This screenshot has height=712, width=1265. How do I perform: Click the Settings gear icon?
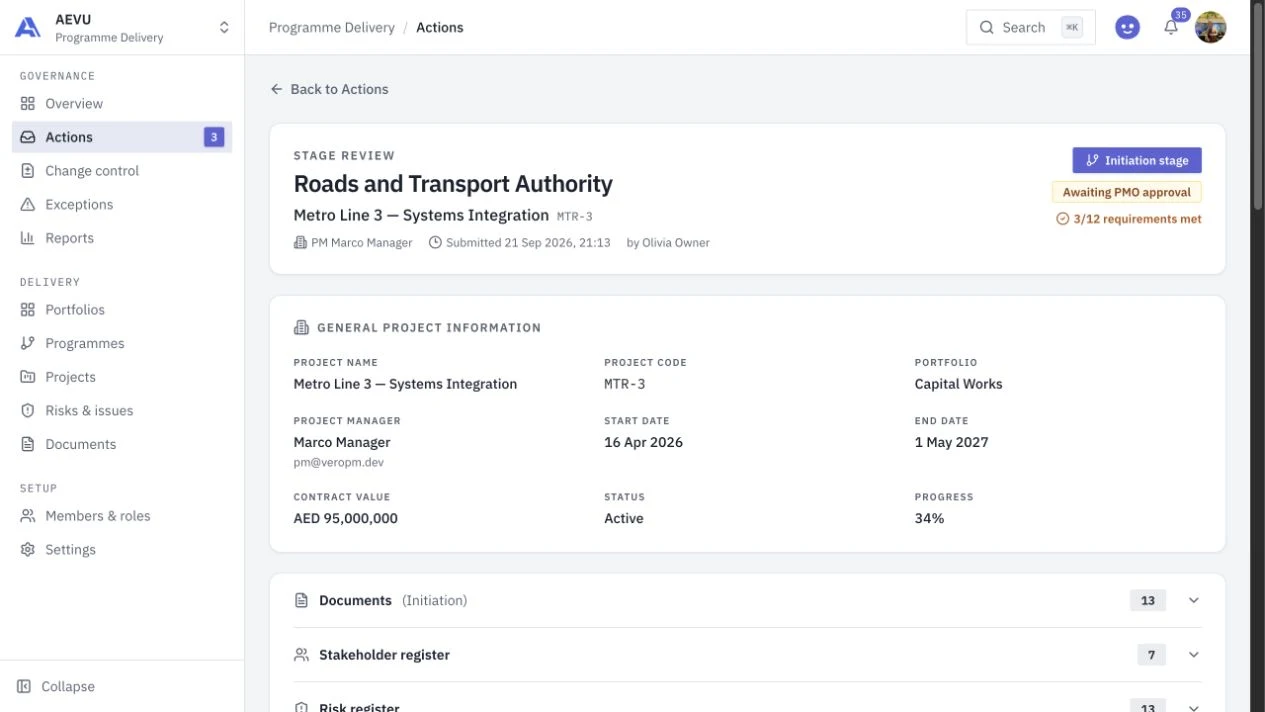coord(28,550)
